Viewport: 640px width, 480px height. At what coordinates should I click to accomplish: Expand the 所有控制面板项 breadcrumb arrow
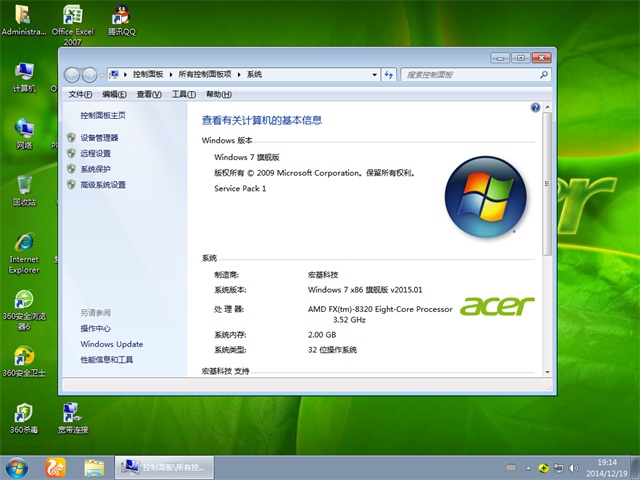(x=238, y=75)
